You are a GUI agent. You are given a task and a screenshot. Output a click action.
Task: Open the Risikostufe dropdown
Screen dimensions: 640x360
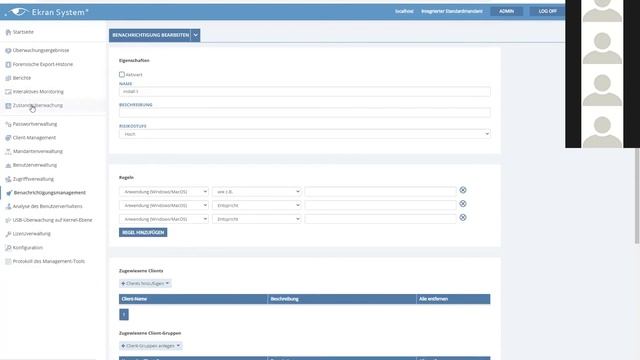point(304,134)
